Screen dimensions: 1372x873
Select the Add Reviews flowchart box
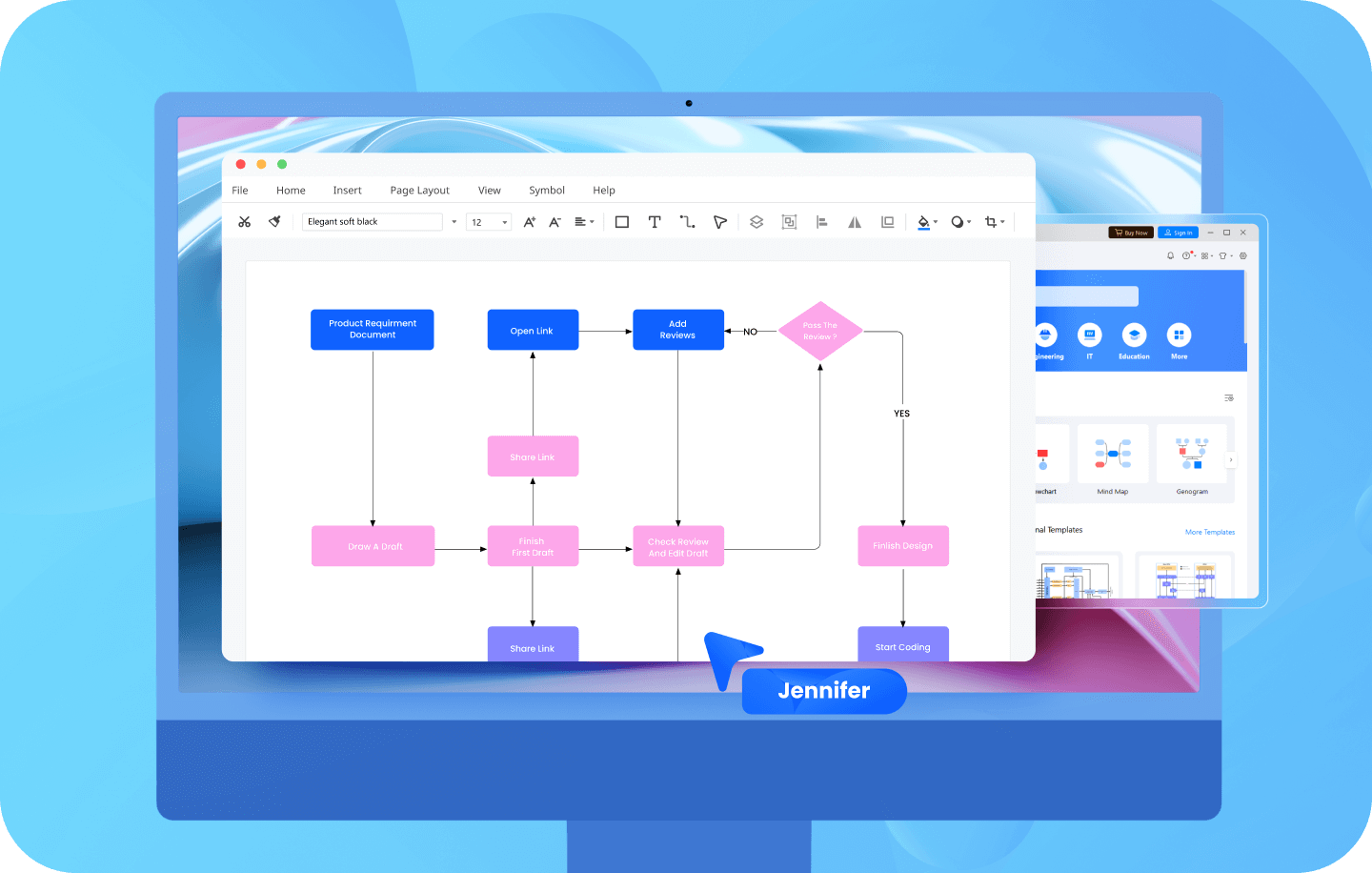click(x=678, y=330)
